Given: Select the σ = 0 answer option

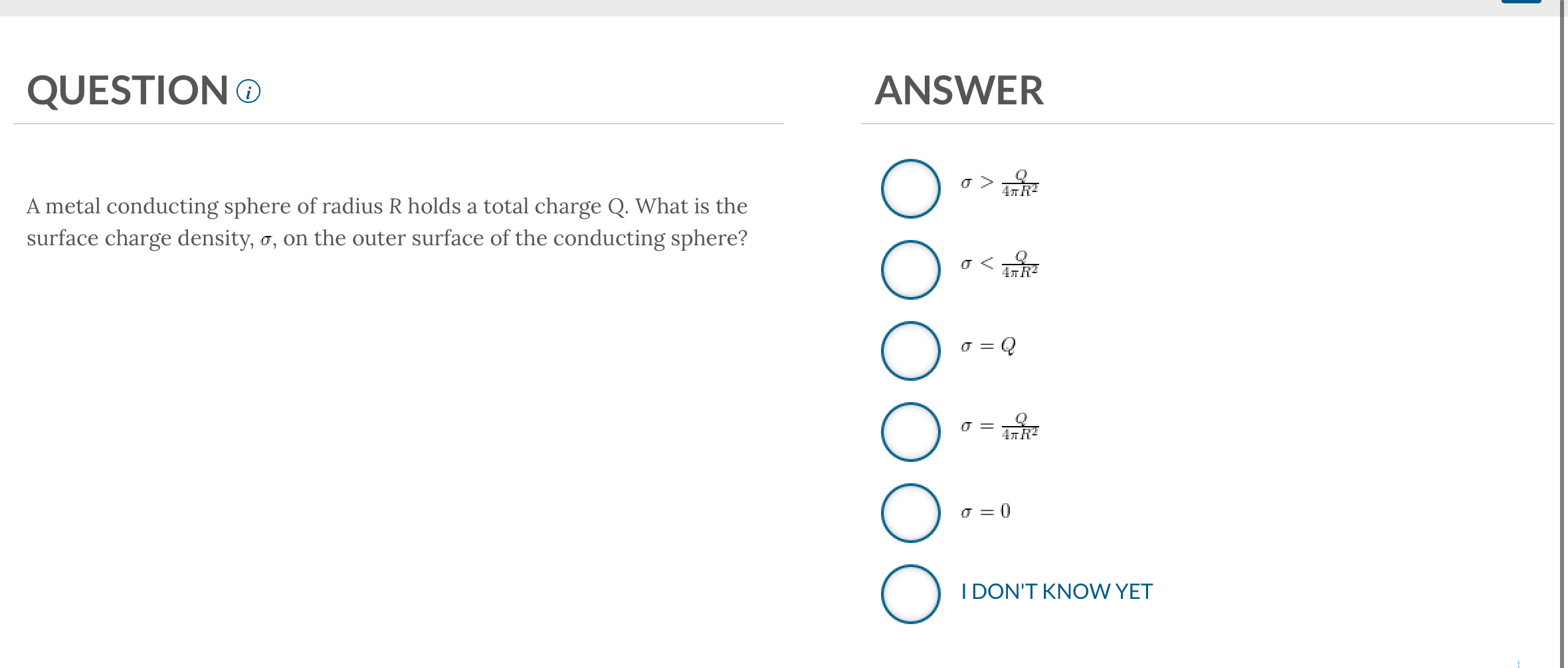Looking at the screenshot, I should click(910, 512).
